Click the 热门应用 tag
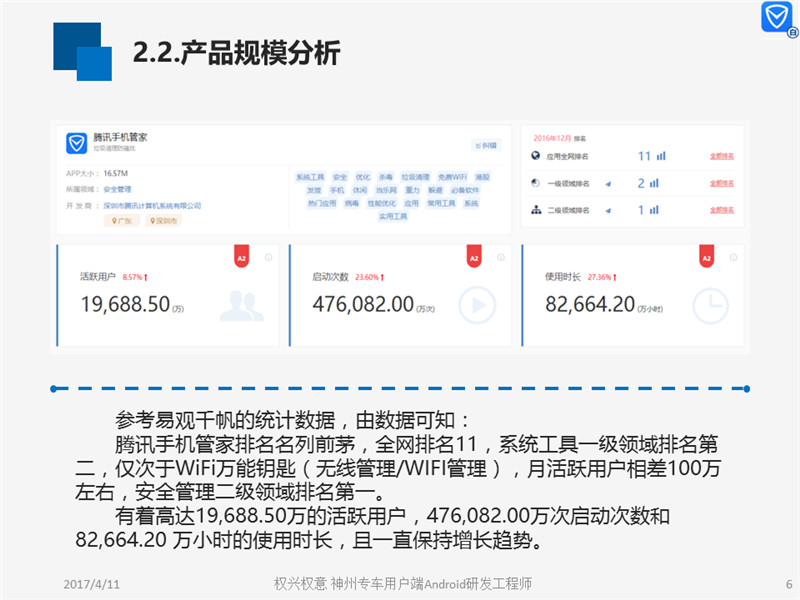This screenshot has width=800, height=600. pos(322,204)
